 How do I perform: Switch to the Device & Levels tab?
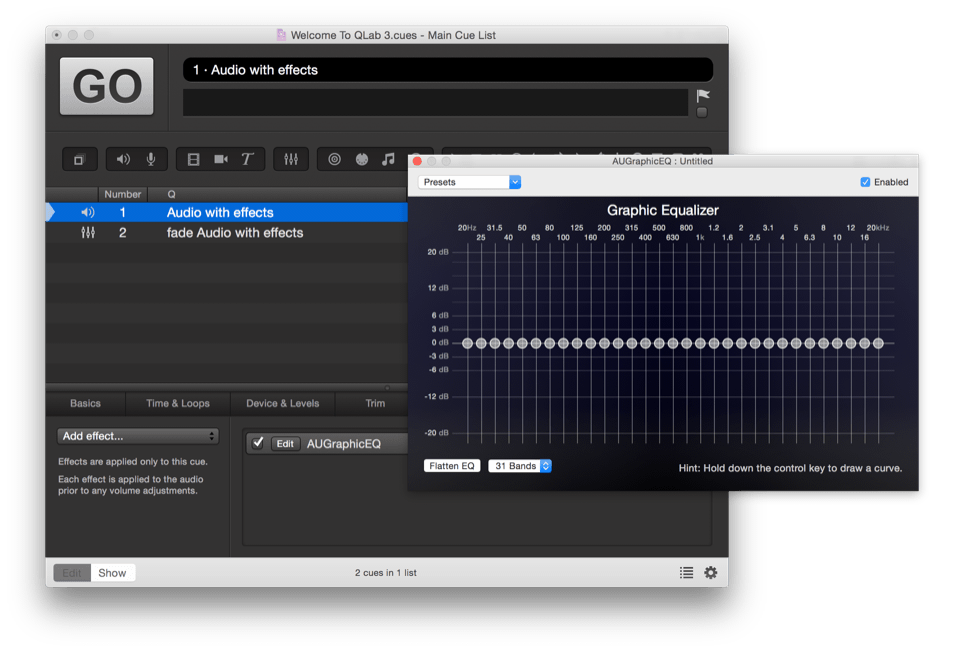pyautogui.click(x=283, y=403)
